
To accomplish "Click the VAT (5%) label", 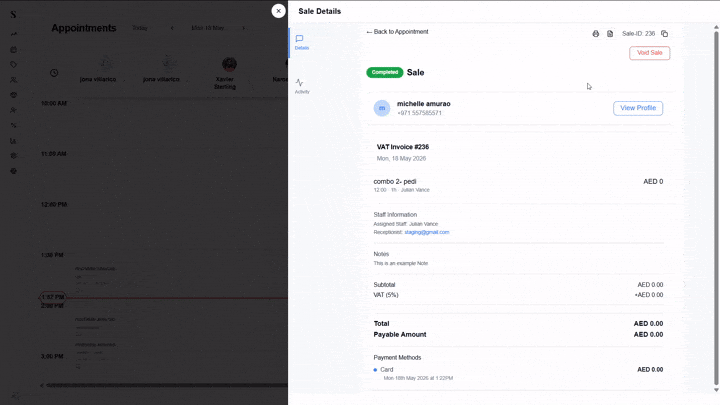I will pos(386,295).
